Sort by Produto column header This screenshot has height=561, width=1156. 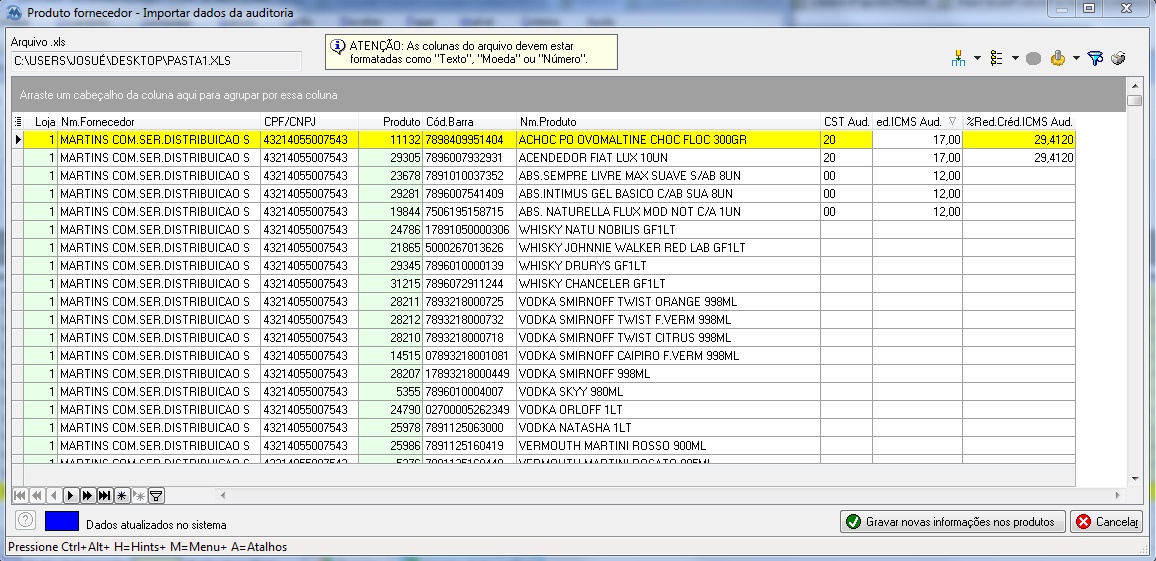pyautogui.click(x=391, y=122)
